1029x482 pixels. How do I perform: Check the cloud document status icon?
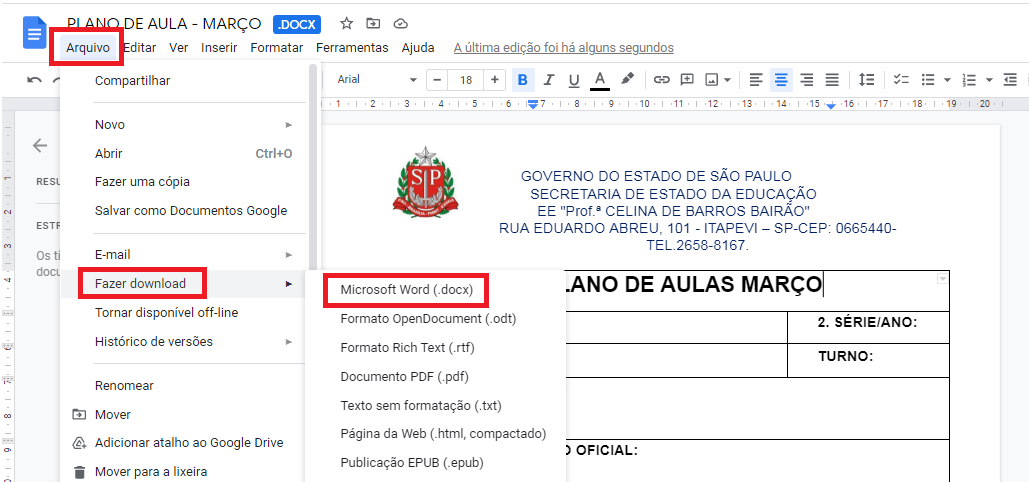[x=400, y=24]
